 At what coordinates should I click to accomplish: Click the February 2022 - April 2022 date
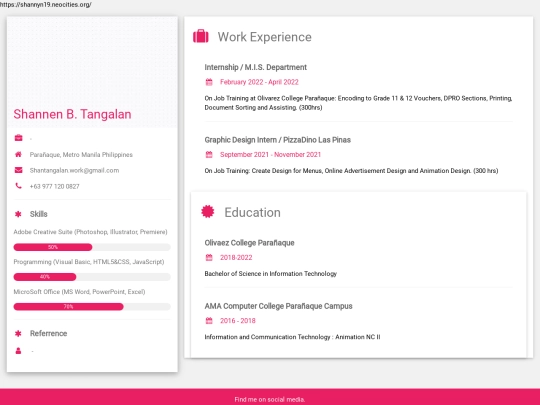[259, 82]
